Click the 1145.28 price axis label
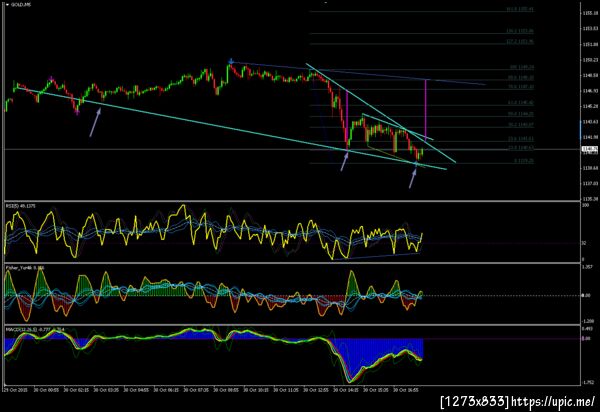This screenshot has height=412, width=600. (x=590, y=106)
